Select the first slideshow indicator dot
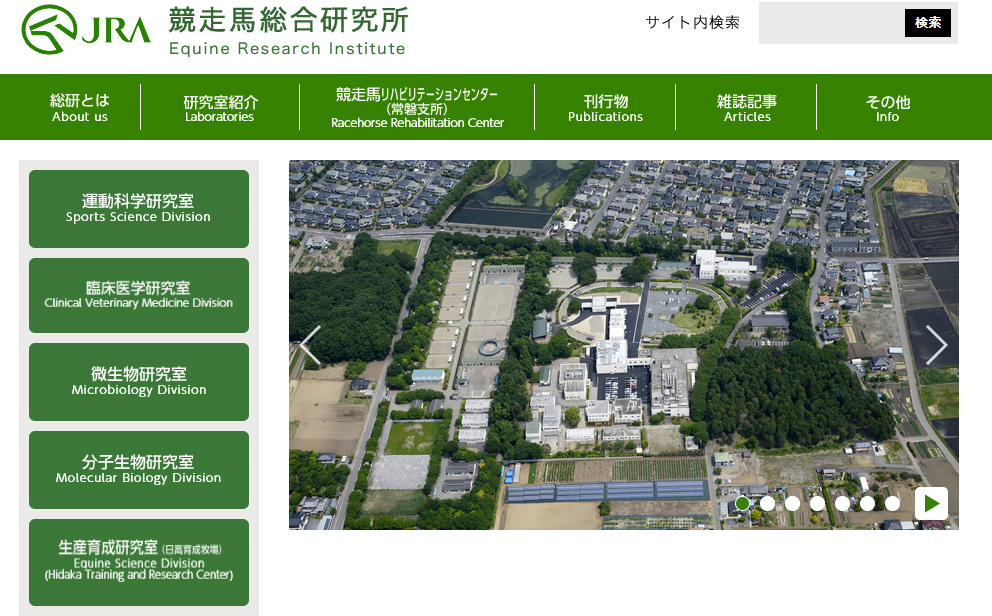Viewport: 992px width, 616px height. (x=743, y=503)
